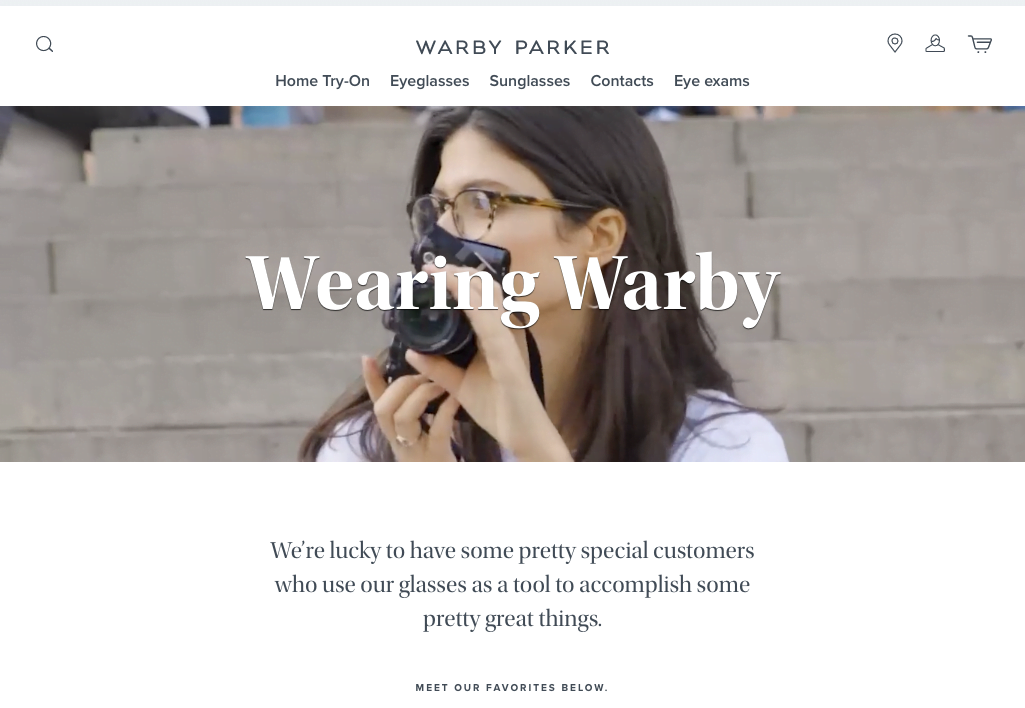Click Meet Our Favorites Below text
Viewport: 1025px width, 708px height.
512,687
